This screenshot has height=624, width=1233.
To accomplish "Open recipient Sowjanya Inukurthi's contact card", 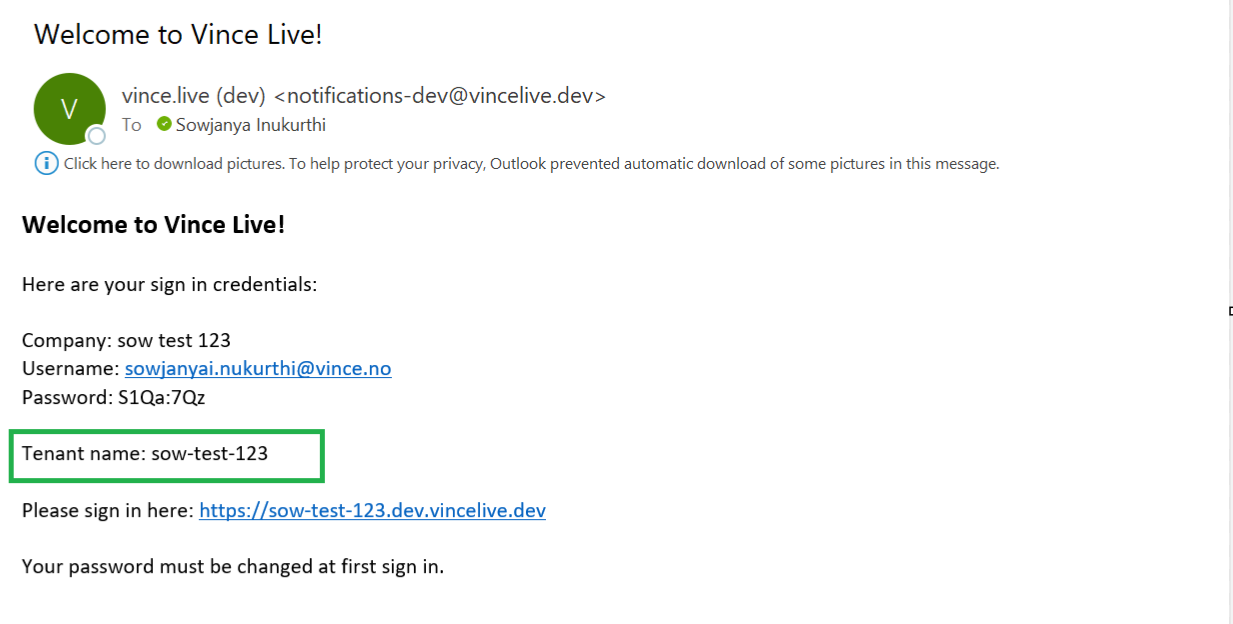I will (x=250, y=125).
